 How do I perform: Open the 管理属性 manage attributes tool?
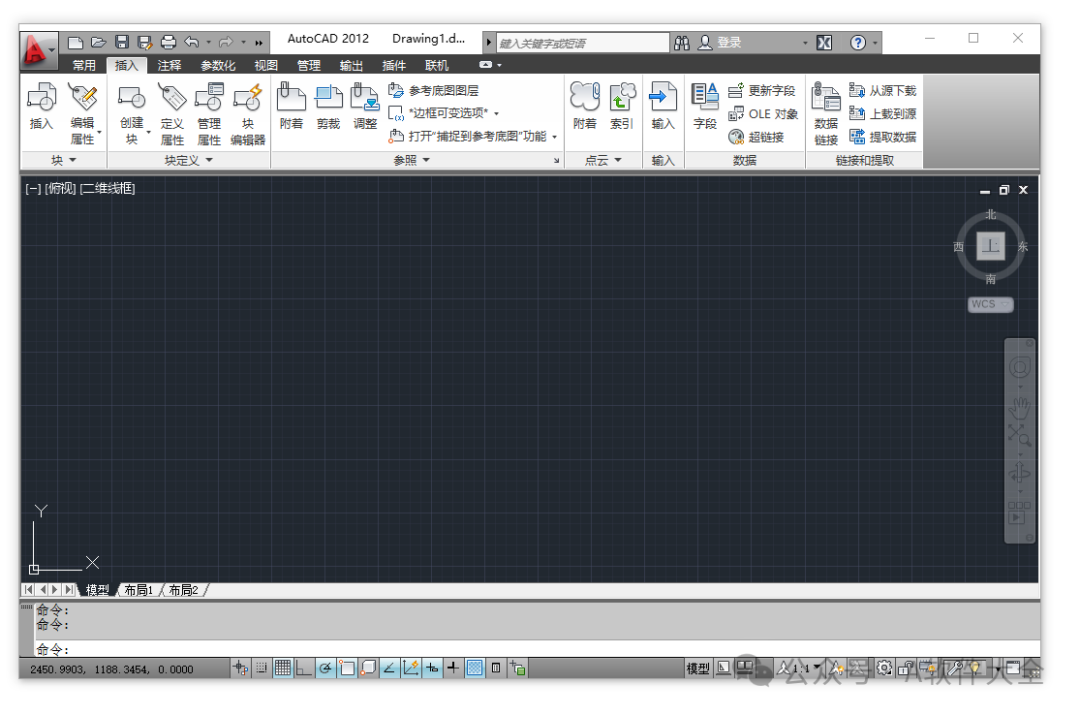click(x=209, y=114)
